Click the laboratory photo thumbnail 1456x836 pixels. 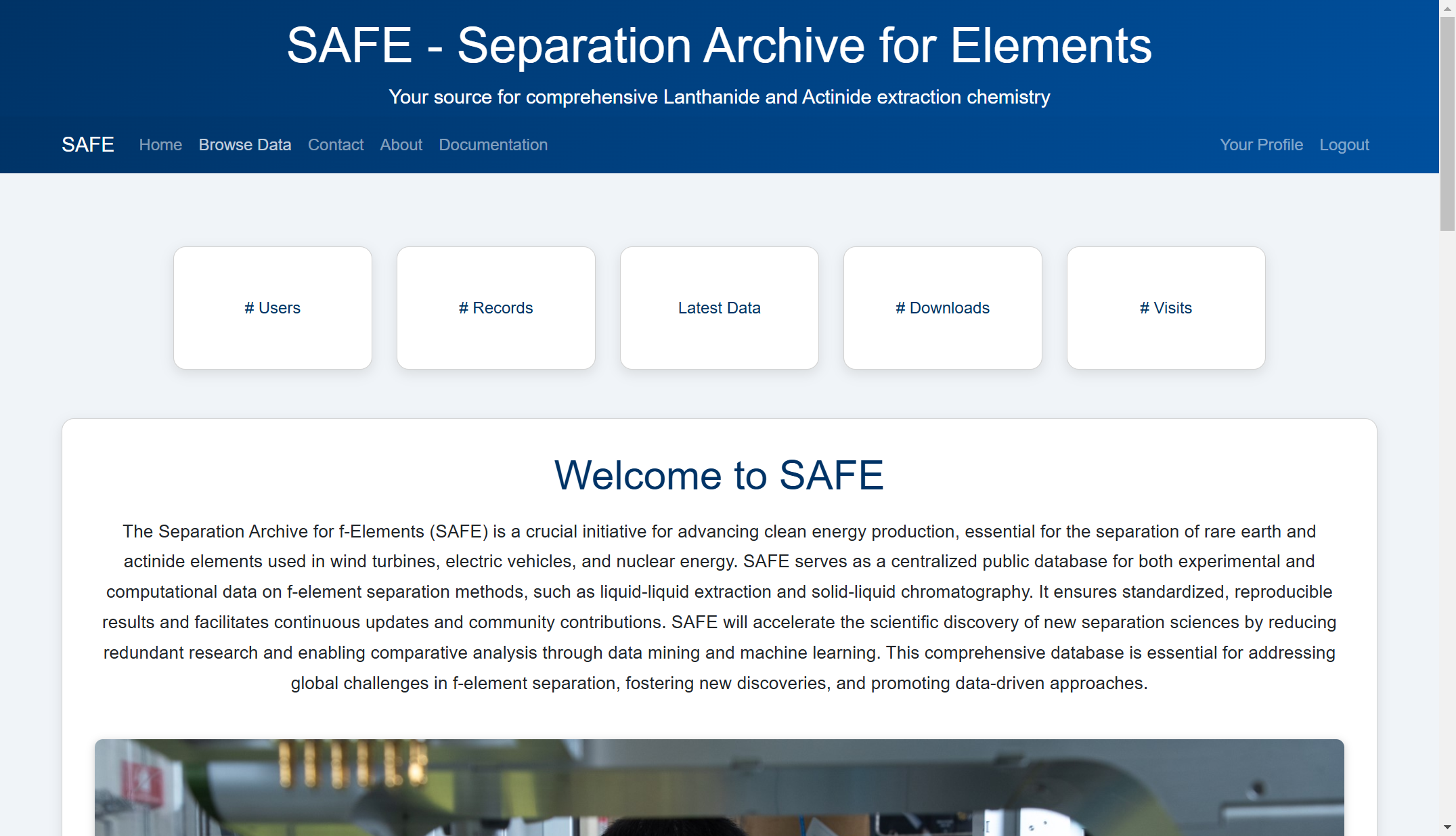(719, 787)
